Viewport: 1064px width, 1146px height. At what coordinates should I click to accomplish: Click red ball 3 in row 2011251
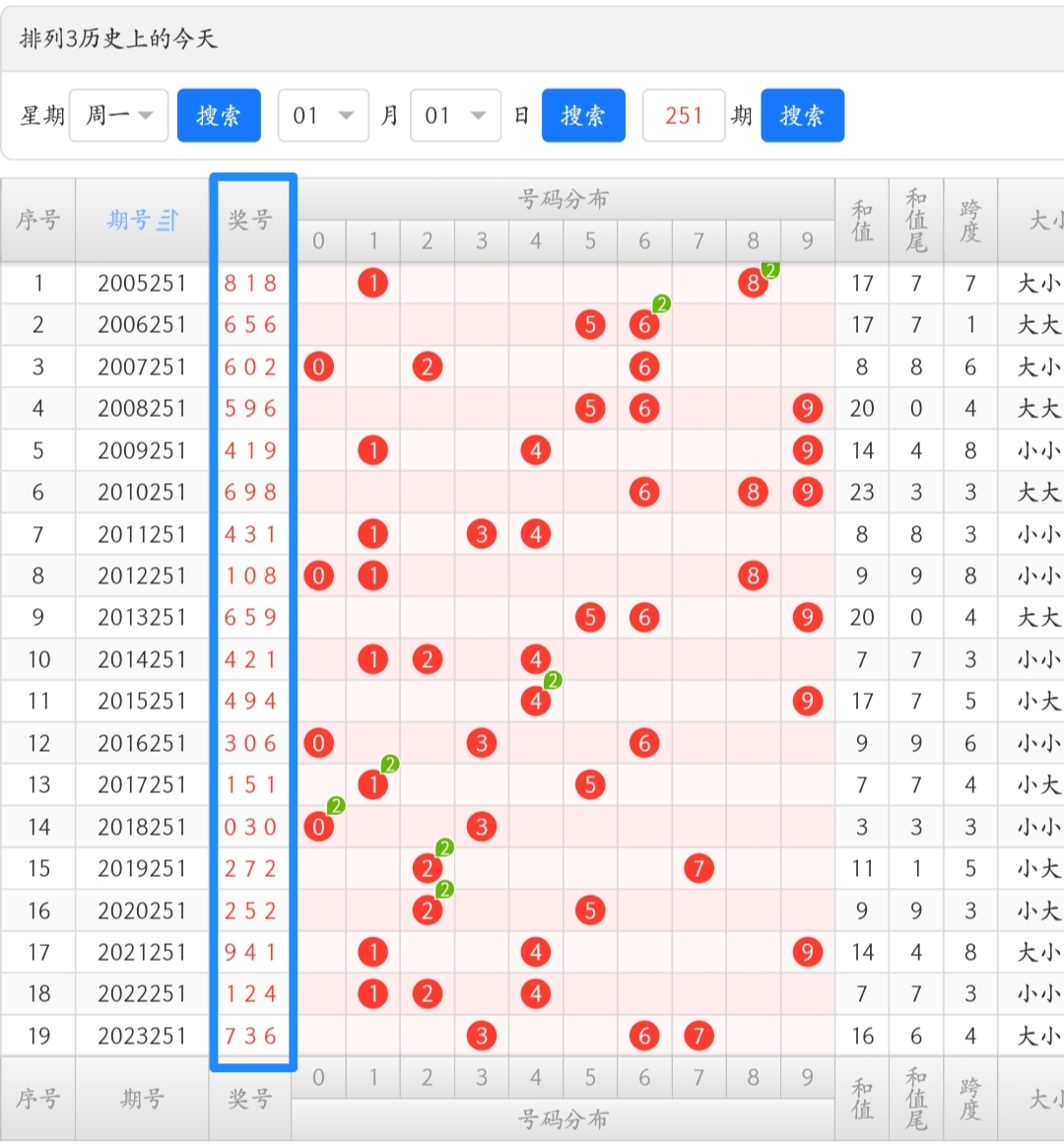point(481,534)
